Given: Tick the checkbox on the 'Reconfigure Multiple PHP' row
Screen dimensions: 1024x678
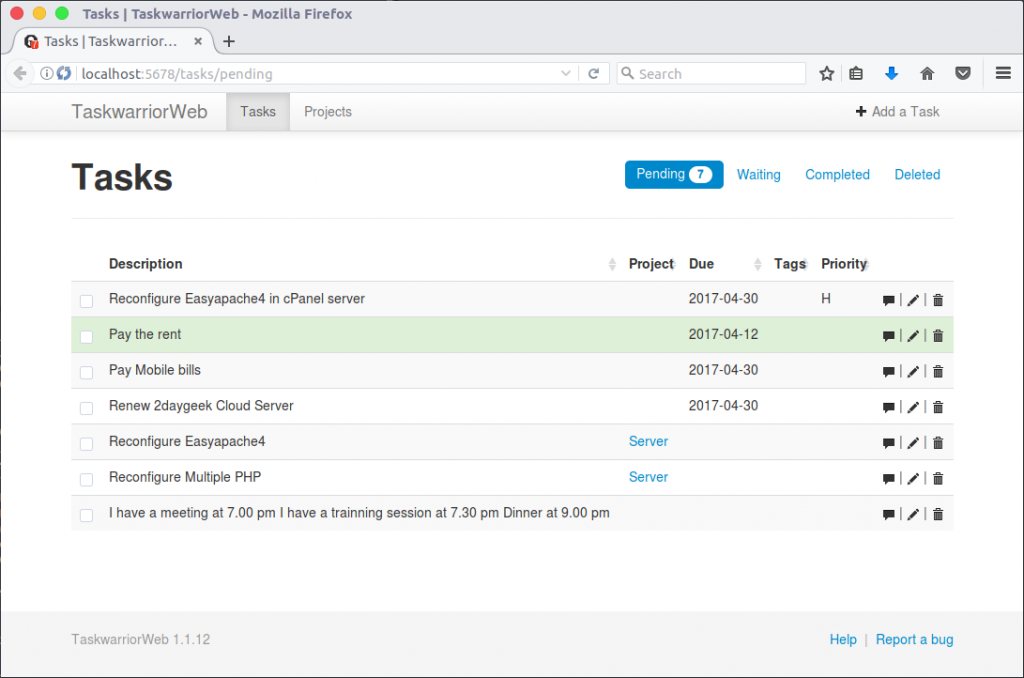Looking at the screenshot, I should point(86,479).
